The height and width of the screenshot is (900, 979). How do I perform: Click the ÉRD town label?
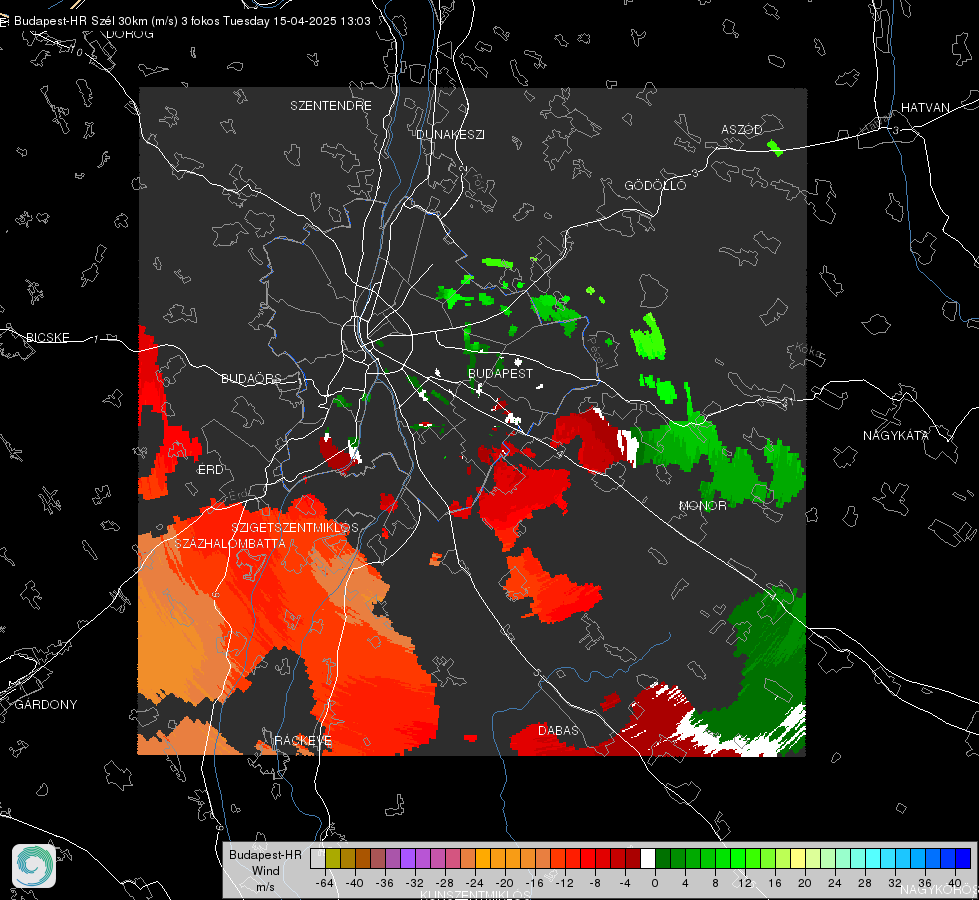(x=210, y=470)
